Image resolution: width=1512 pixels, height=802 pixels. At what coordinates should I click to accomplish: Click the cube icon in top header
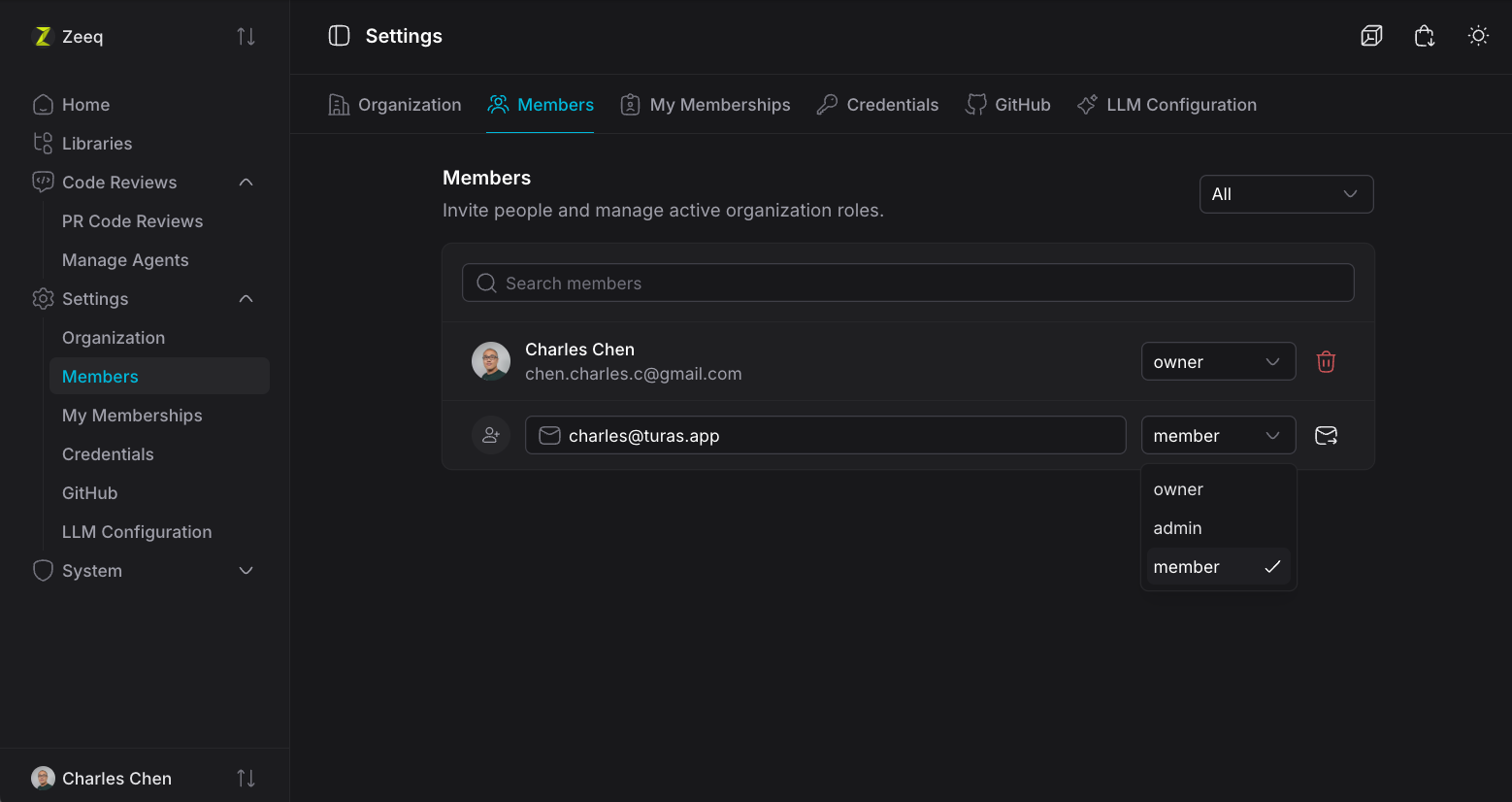(1371, 36)
